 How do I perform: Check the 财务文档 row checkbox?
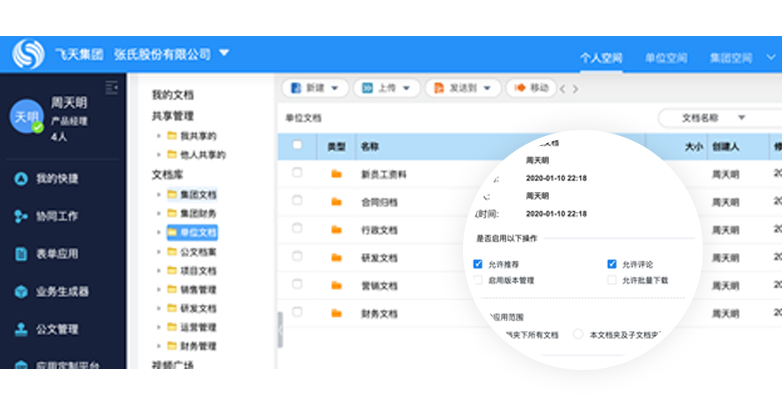pos(297,312)
